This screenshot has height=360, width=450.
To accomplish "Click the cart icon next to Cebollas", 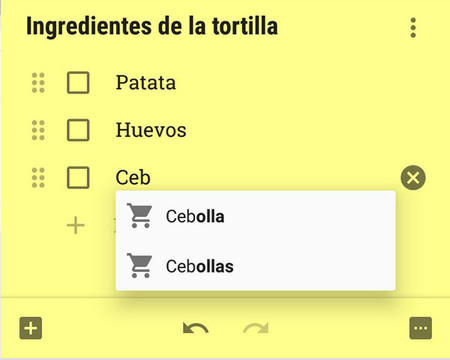I will pos(140,266).
